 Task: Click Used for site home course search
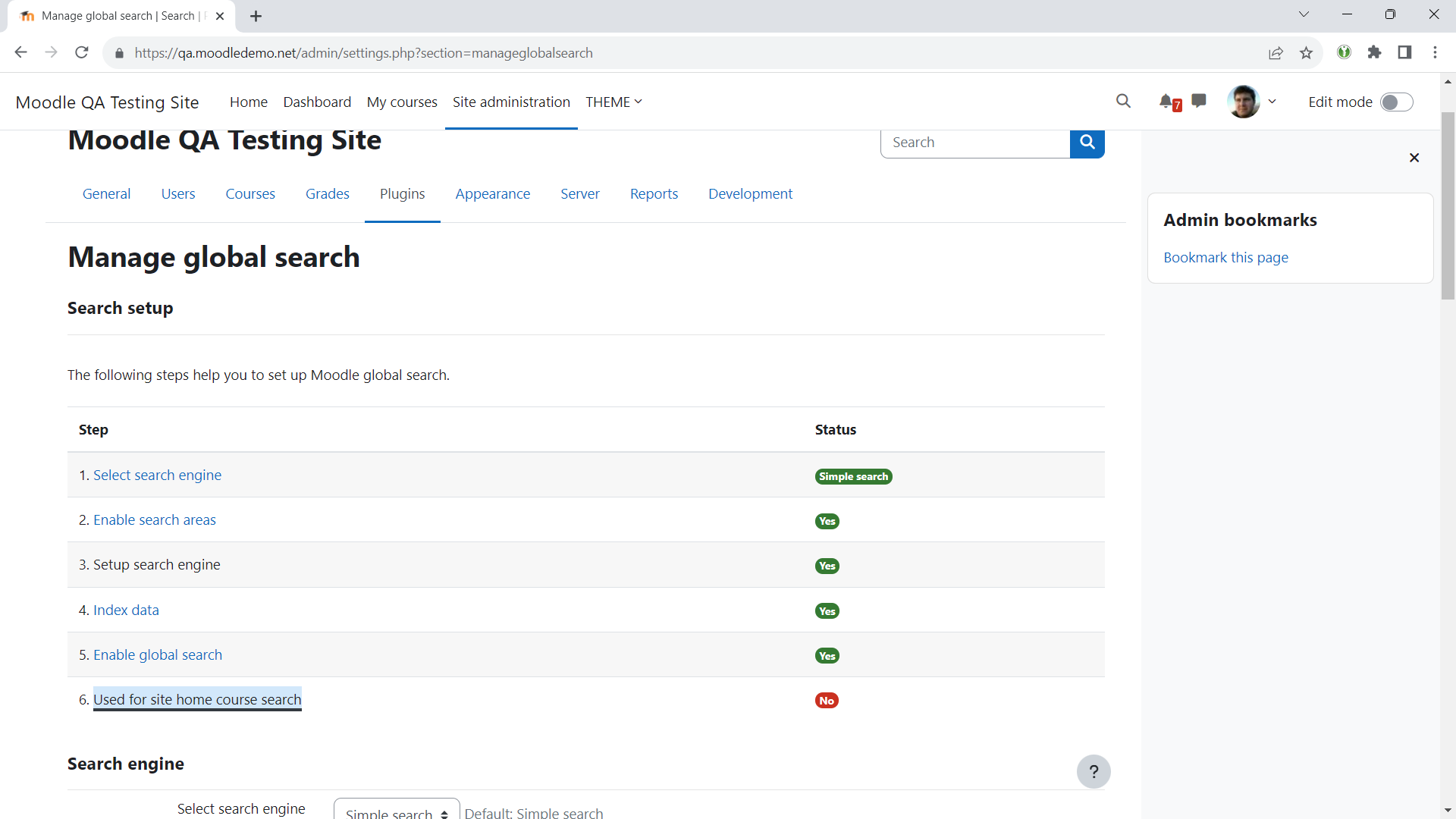click(197, 700)
